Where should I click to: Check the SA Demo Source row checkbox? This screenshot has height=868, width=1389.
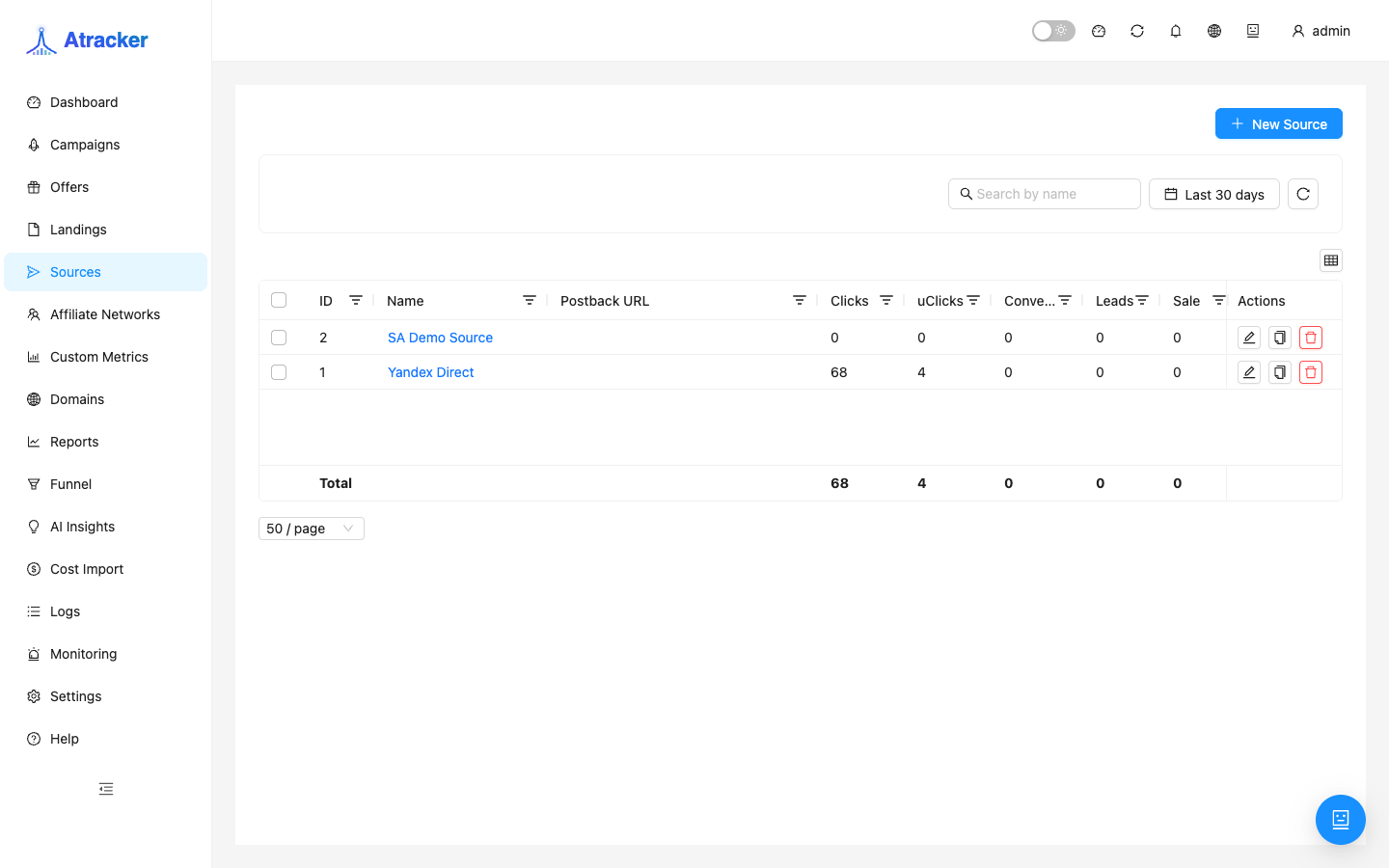[x=279, y=338]
